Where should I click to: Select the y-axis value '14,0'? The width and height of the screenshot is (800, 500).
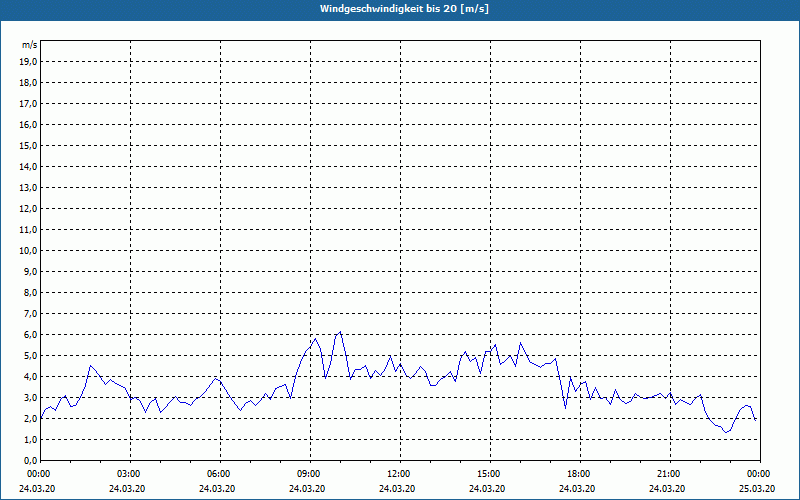[28, 166]
